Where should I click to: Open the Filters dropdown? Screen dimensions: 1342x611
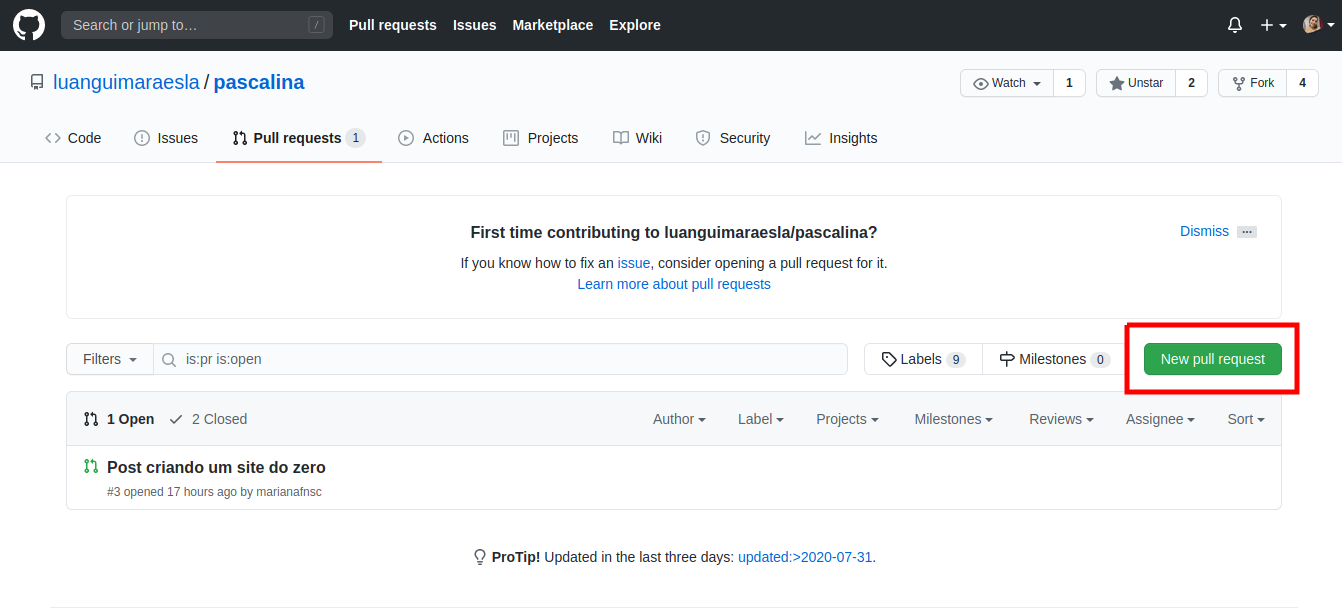coord(110,359)
